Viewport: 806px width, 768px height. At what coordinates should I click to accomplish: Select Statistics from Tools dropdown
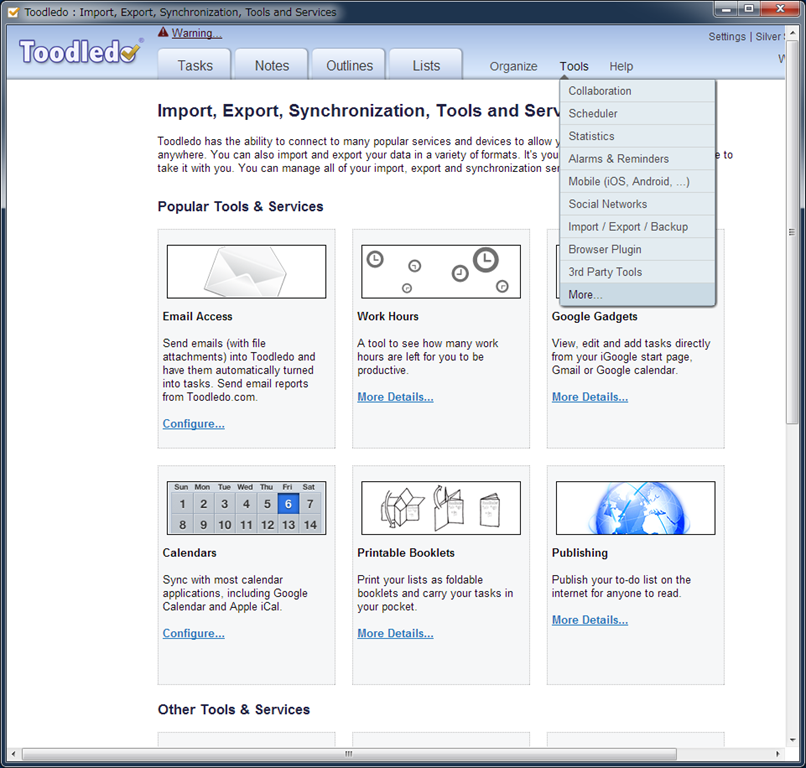(x=637, y=136)
